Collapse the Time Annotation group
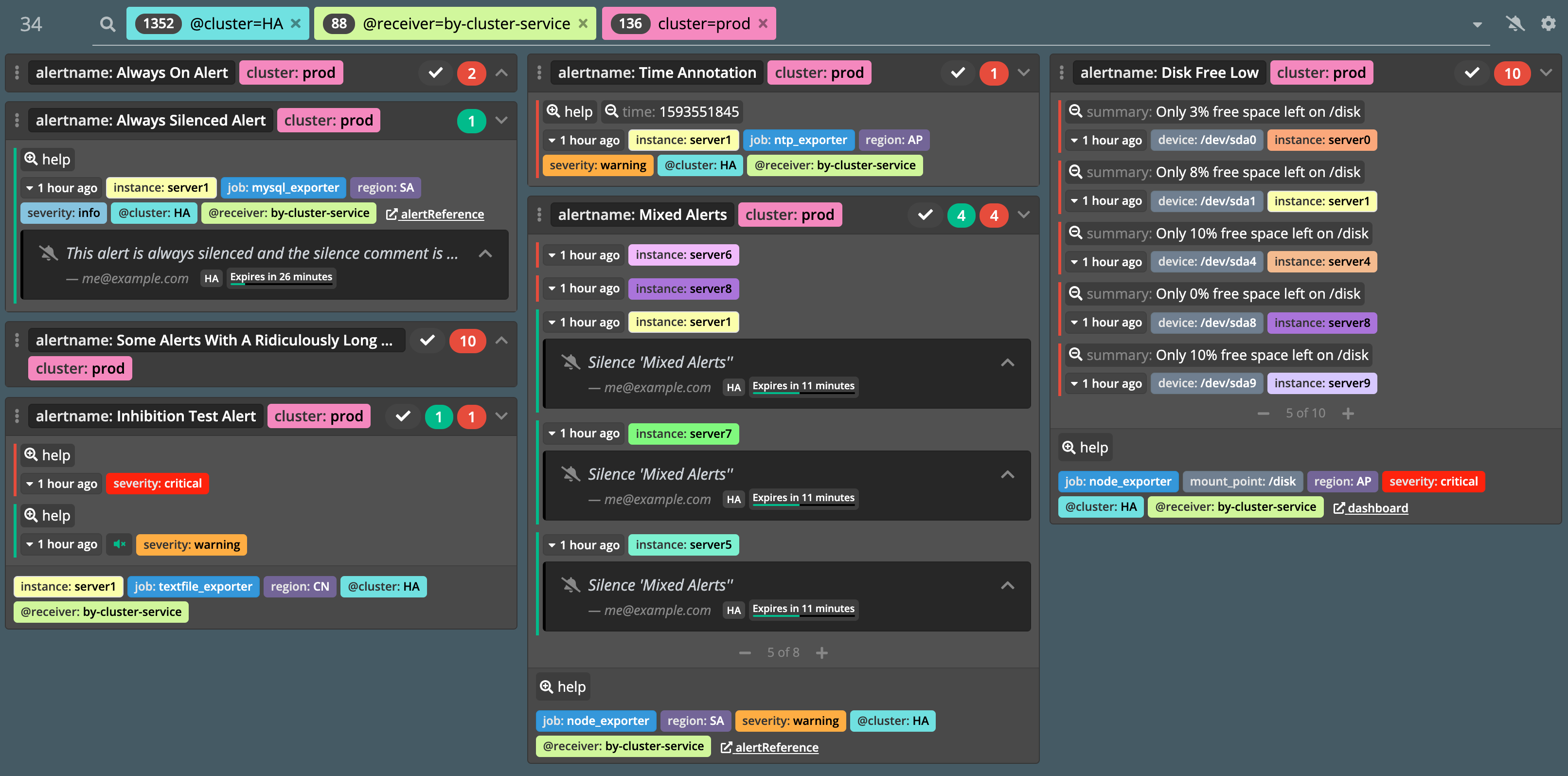The image size is (1568, 776). (1024, 72)
